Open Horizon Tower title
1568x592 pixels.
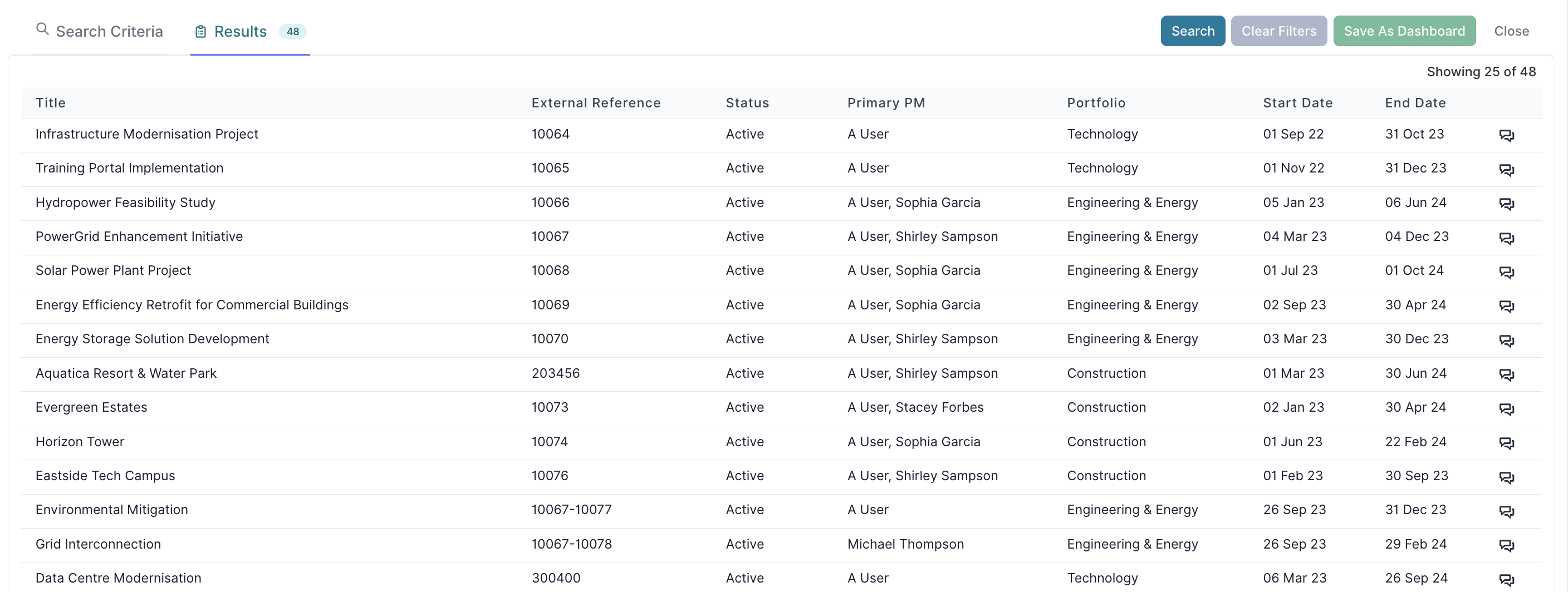coord(80,442)
